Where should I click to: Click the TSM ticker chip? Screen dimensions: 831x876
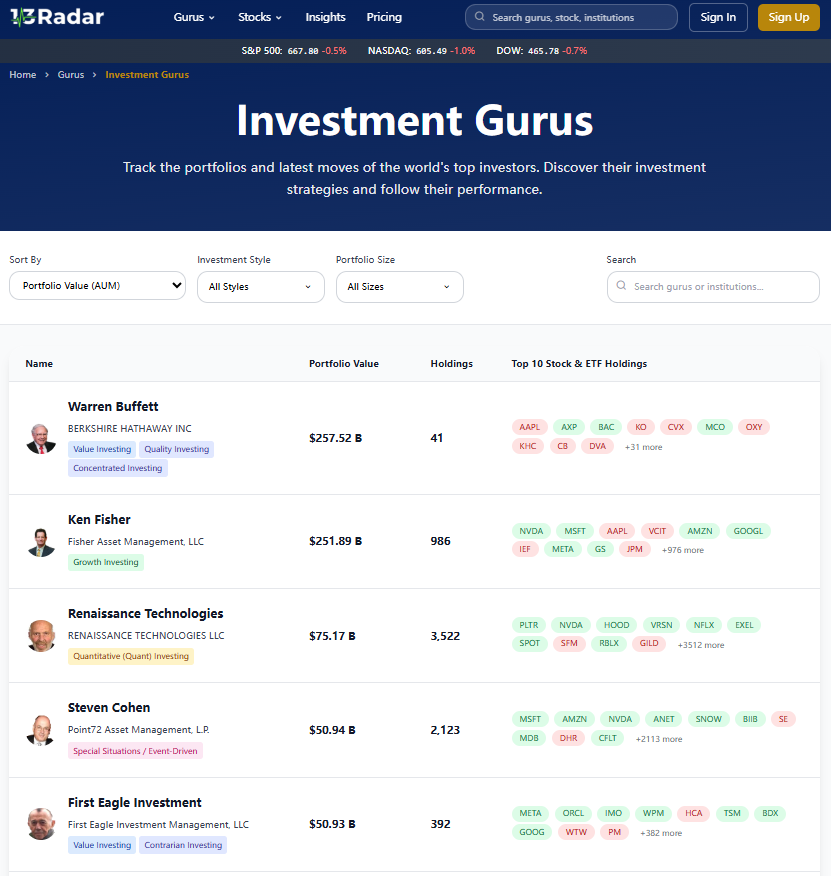point(732,813)
